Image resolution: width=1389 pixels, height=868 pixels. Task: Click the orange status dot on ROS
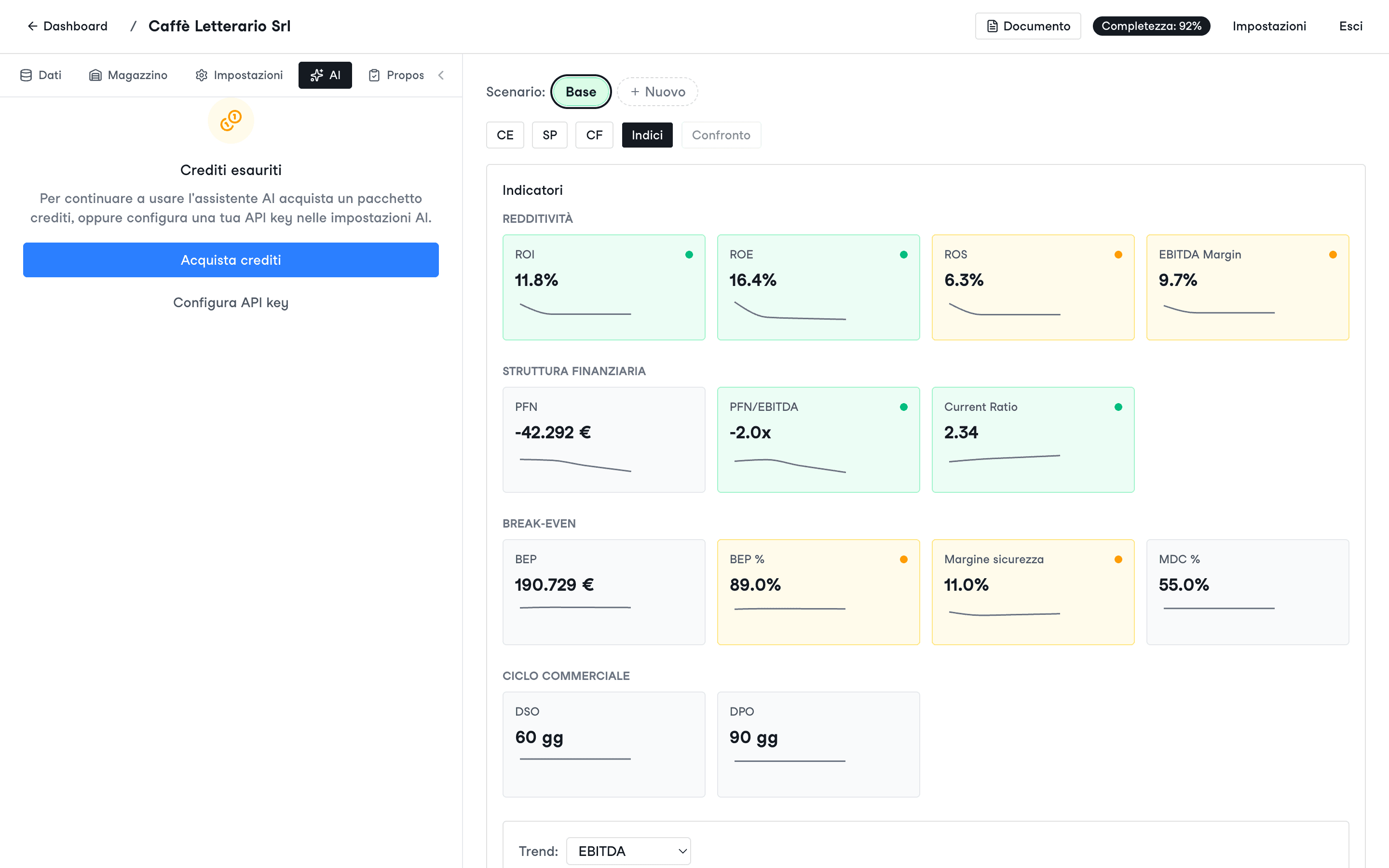point(1118,255)
